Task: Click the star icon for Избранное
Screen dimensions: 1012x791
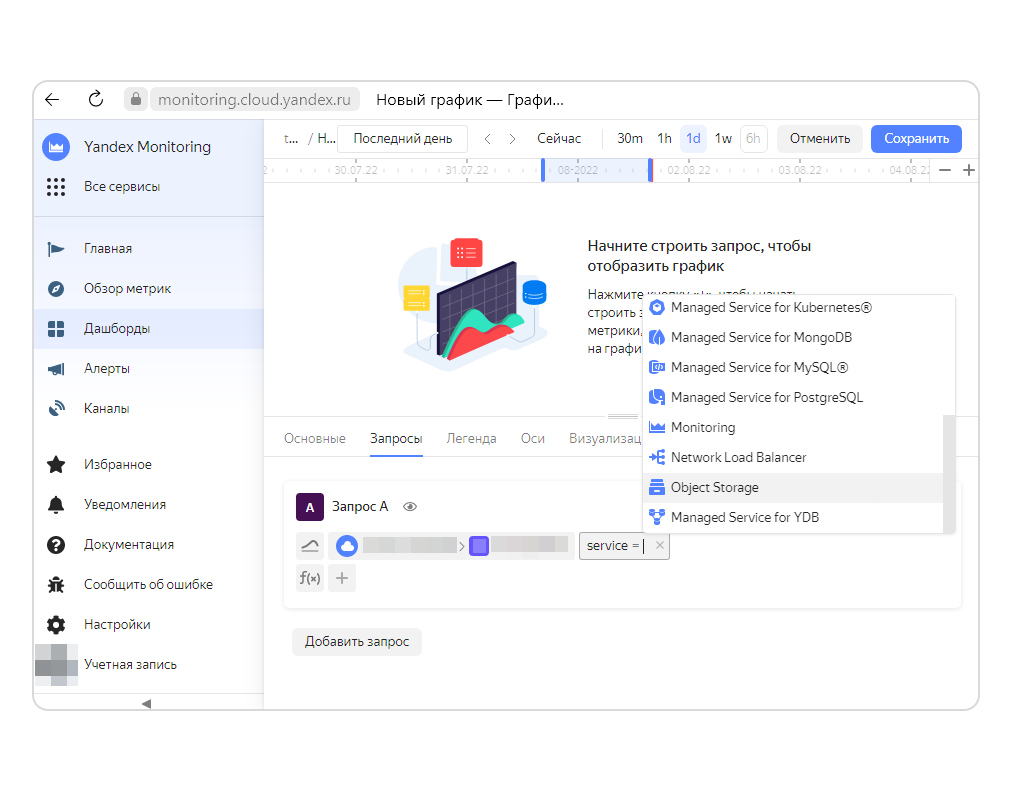Action: coord(56,465)
